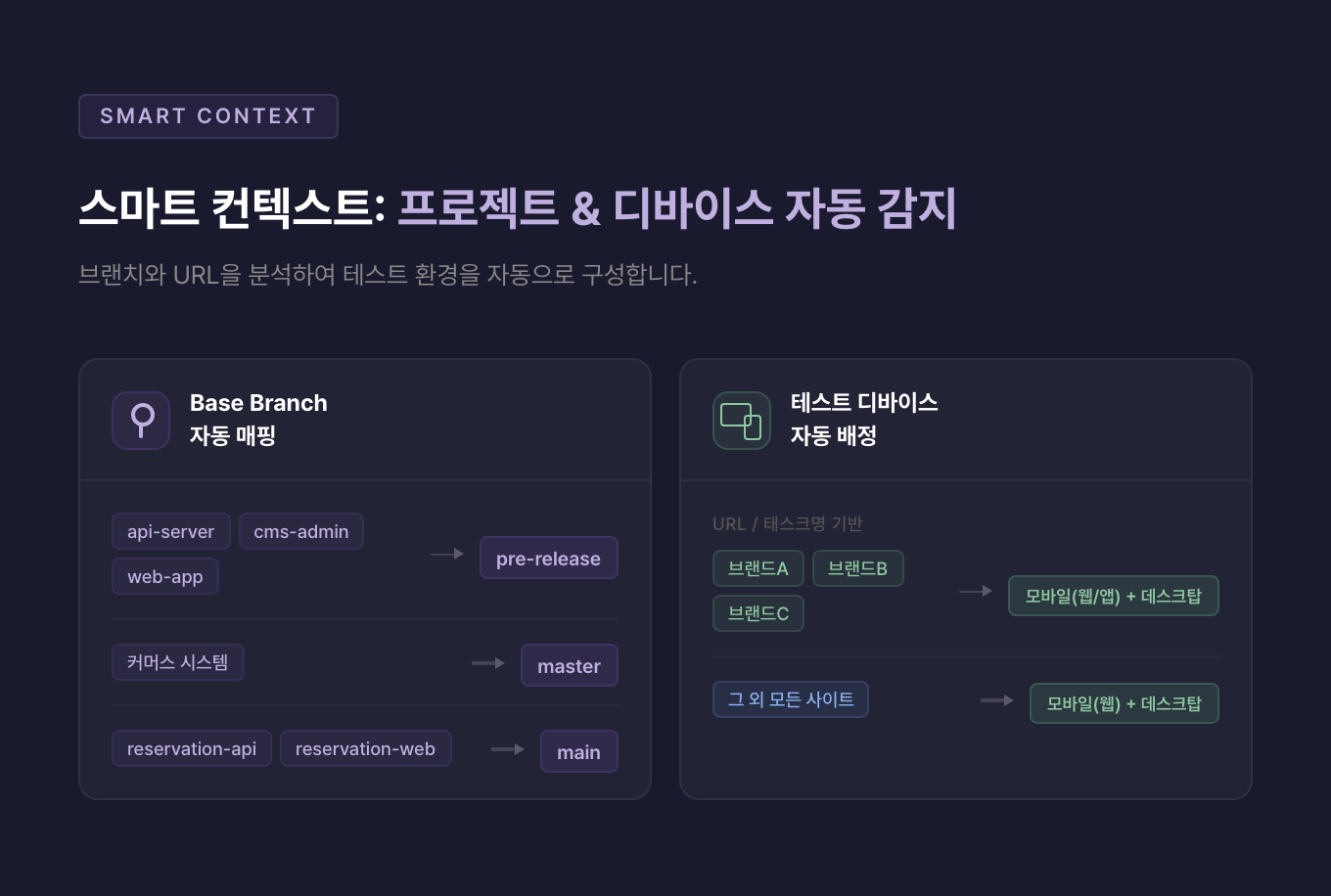Click the reservation-web tag
Screen dimensions: 1331x896
pyautogui.click(x=365, y=749)
